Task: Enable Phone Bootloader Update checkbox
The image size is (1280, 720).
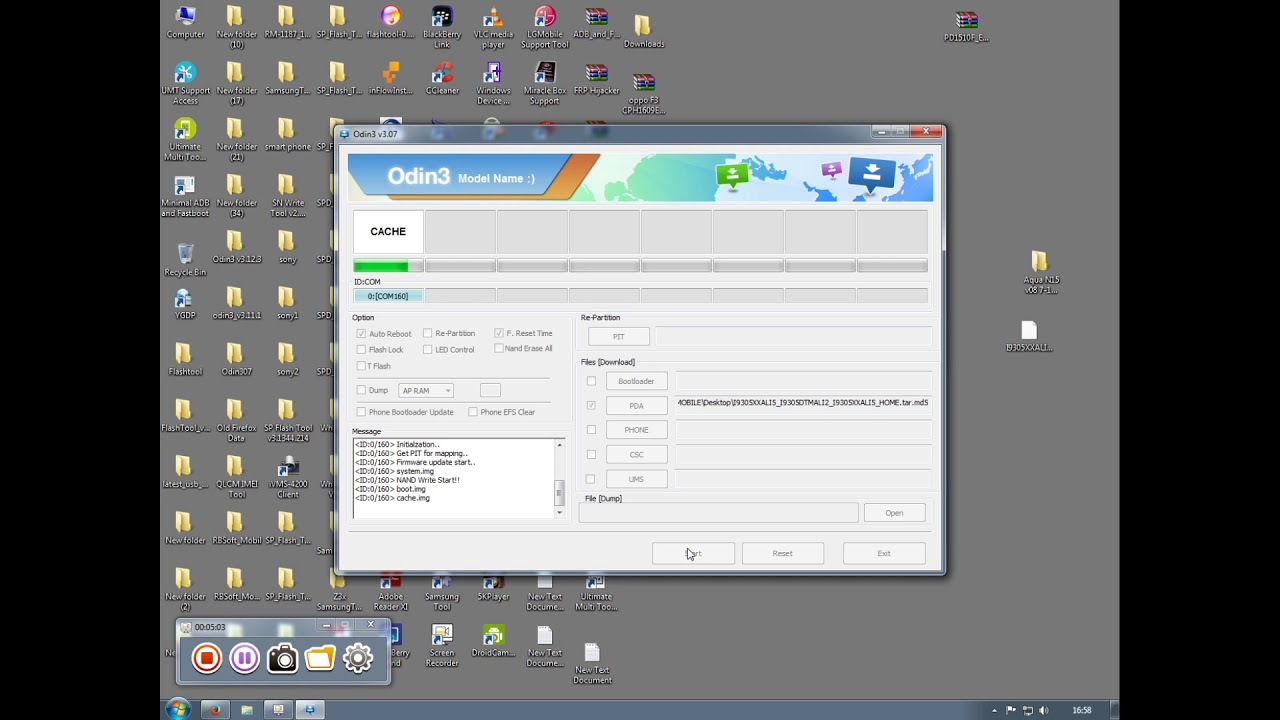Action: pos(361,412)
